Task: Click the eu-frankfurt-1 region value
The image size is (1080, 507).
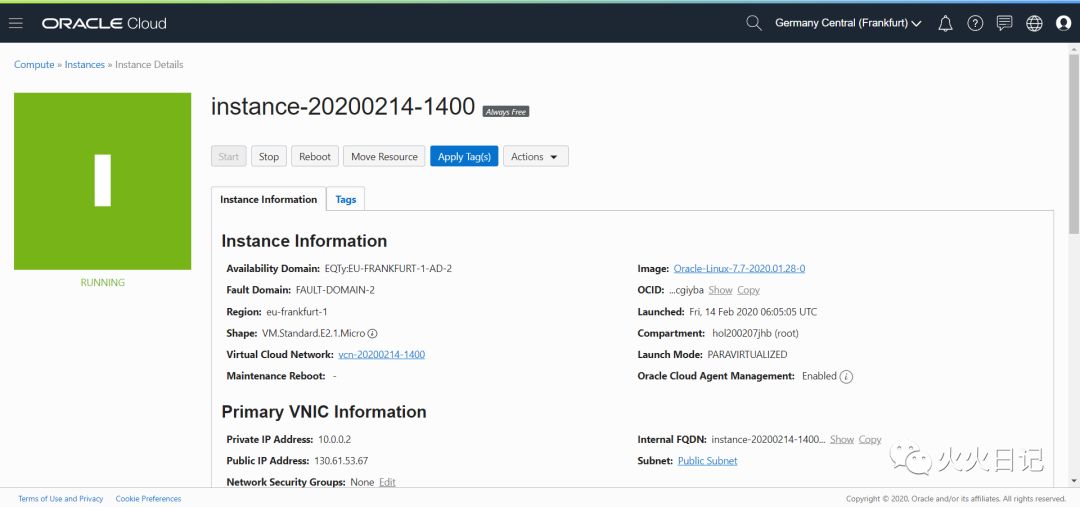Action: pyautogui.click(x=297, y=312)
